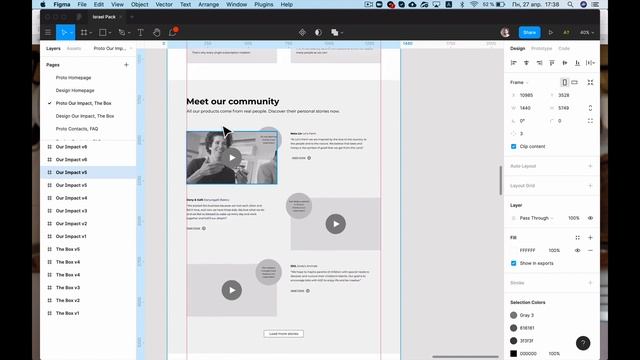640x360 pixels.
Task: Open macOS Spotlight search icon
Action: click(x=570, y=4)
